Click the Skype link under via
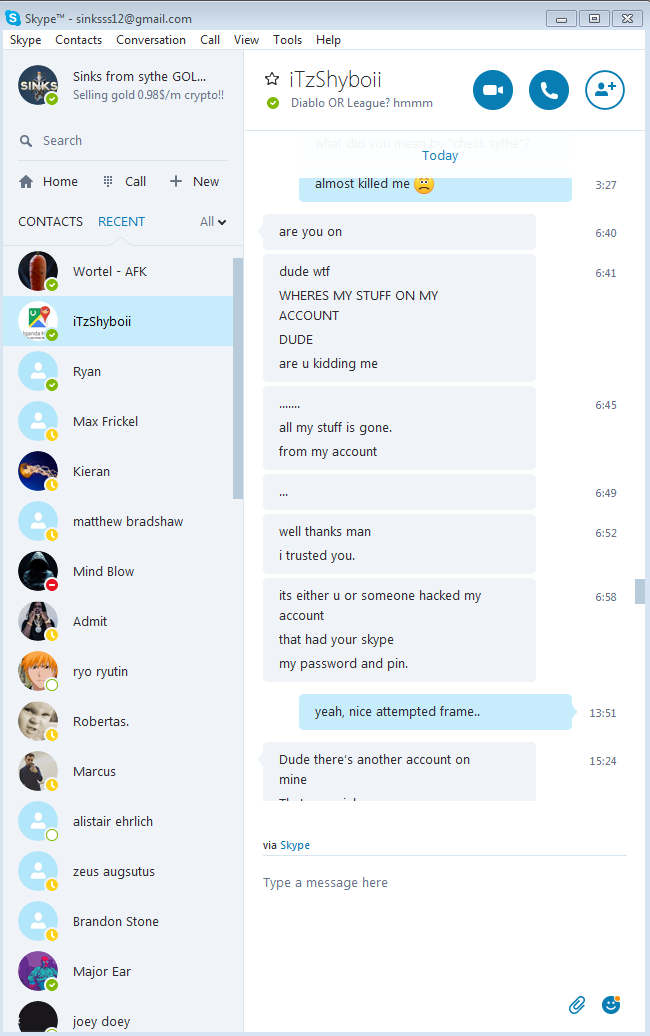 (x=295, y=845)
